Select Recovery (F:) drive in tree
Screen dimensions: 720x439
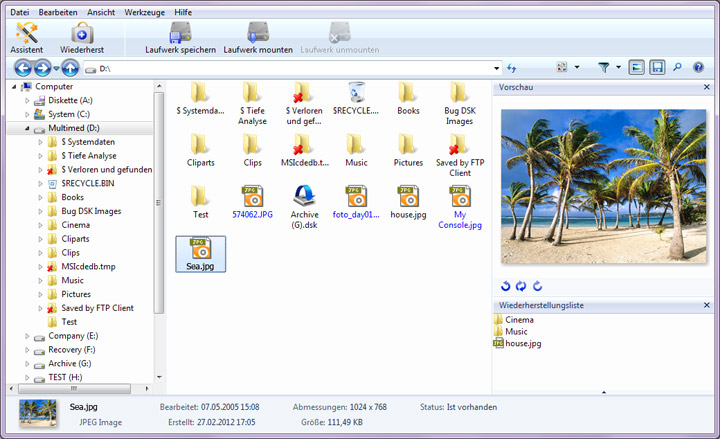click(x=72, y=350)
